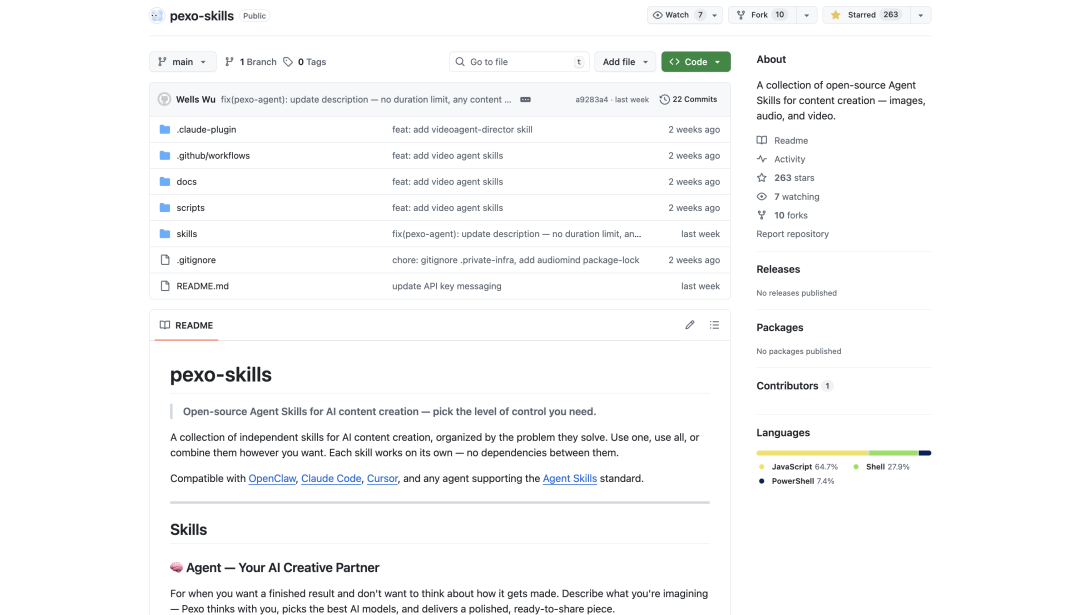Open the .github/workflows folder name
The image size is (1080, 615).
click(213, 156)
